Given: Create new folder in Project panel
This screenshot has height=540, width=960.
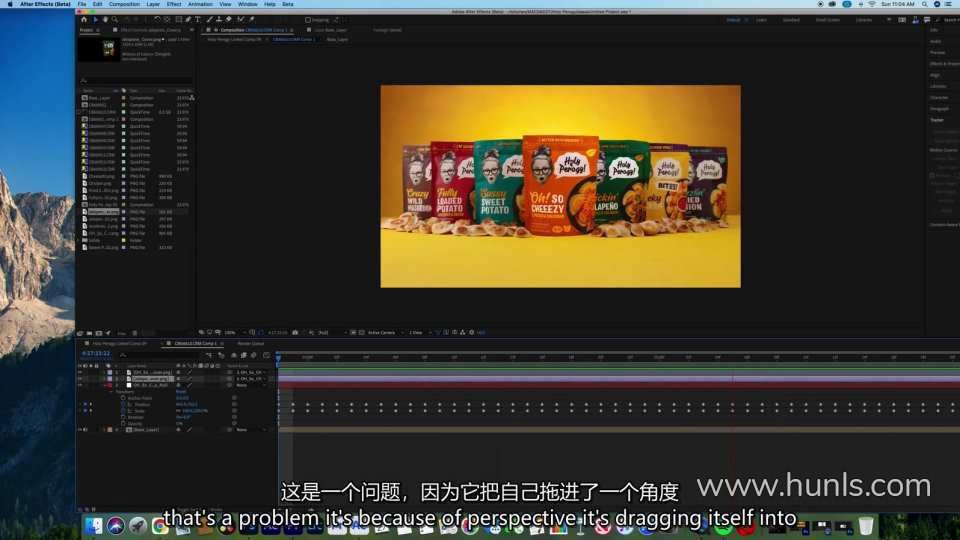Looking at the screenshot, I should point(89,333).
